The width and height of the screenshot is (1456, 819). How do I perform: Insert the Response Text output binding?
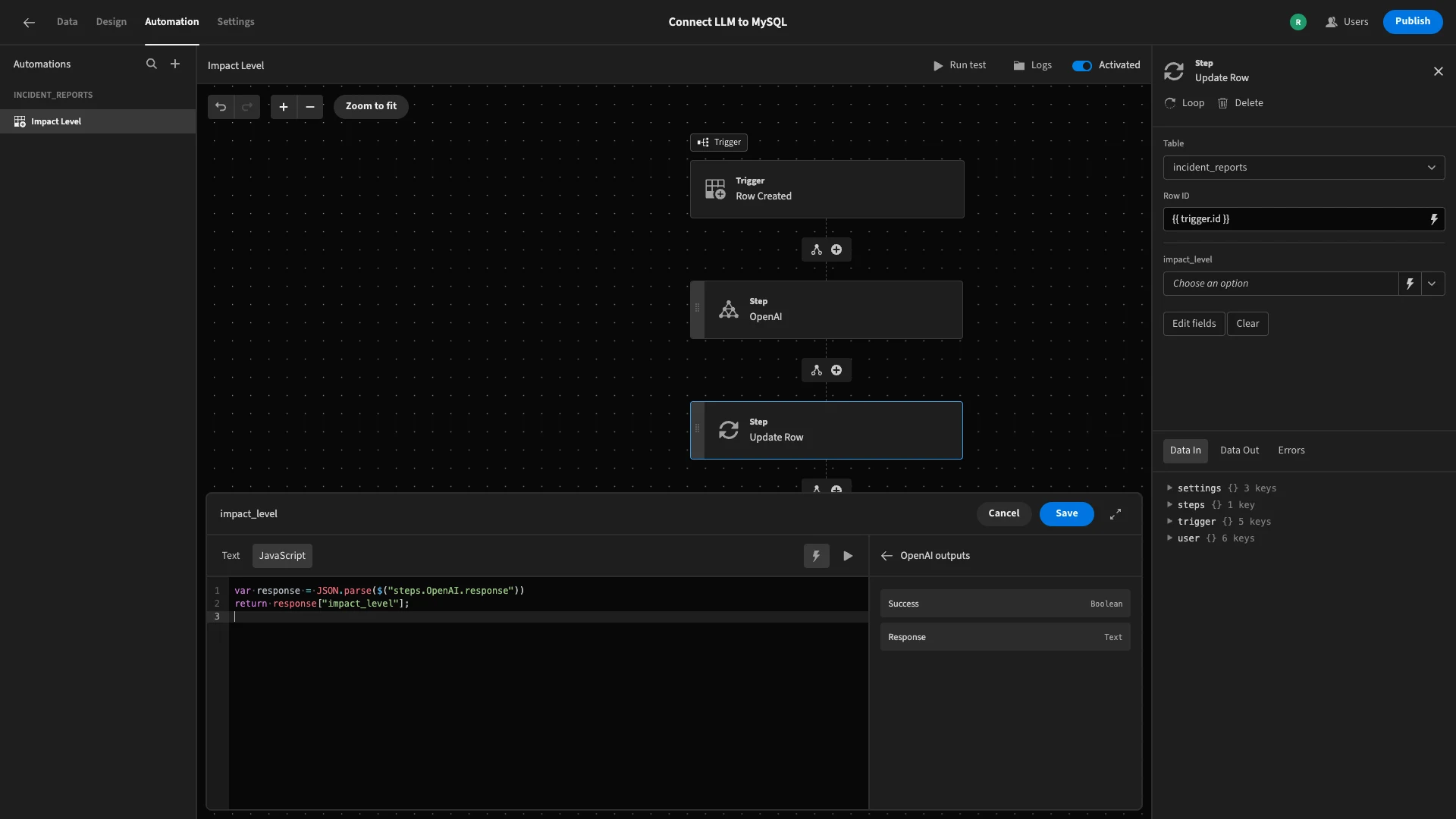click(x=1005, y=637)
